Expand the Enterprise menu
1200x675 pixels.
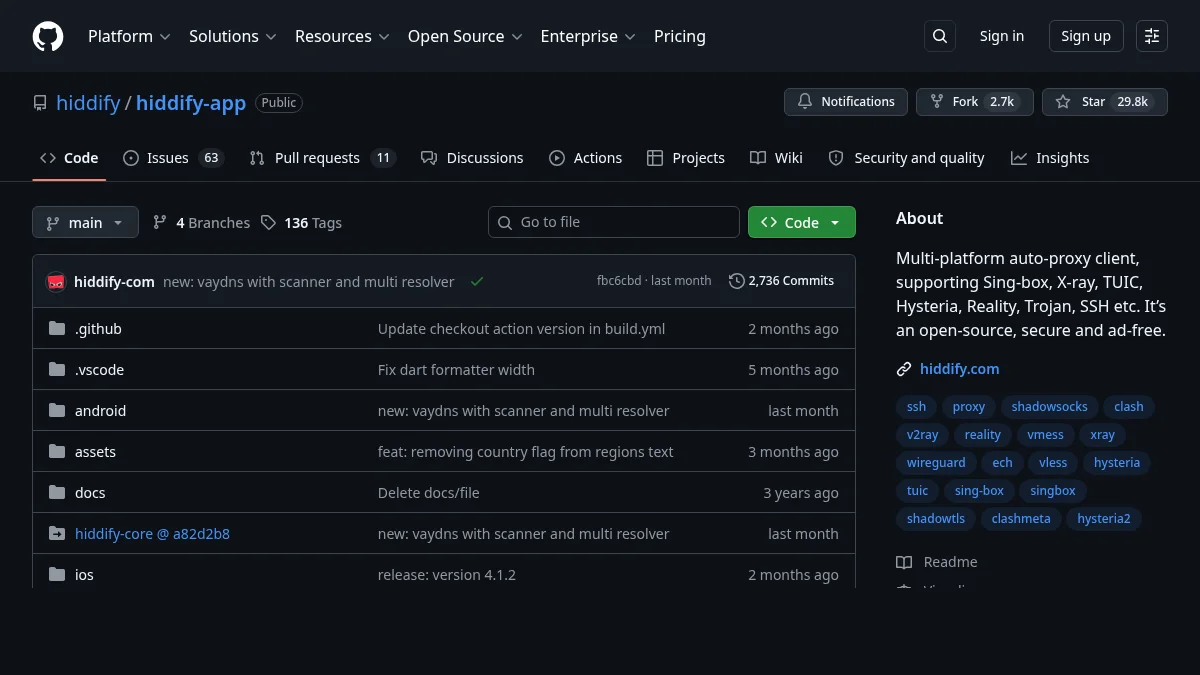588,36
